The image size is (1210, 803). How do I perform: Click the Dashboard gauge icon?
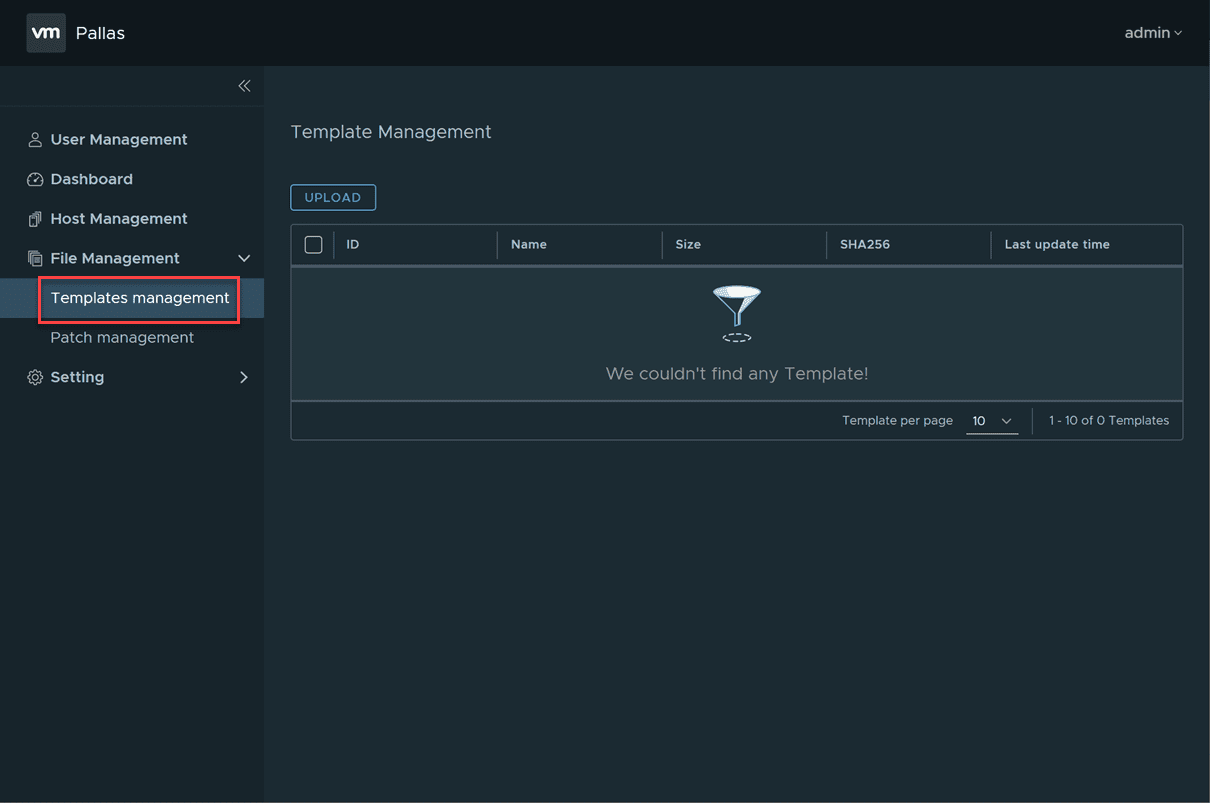35,180
